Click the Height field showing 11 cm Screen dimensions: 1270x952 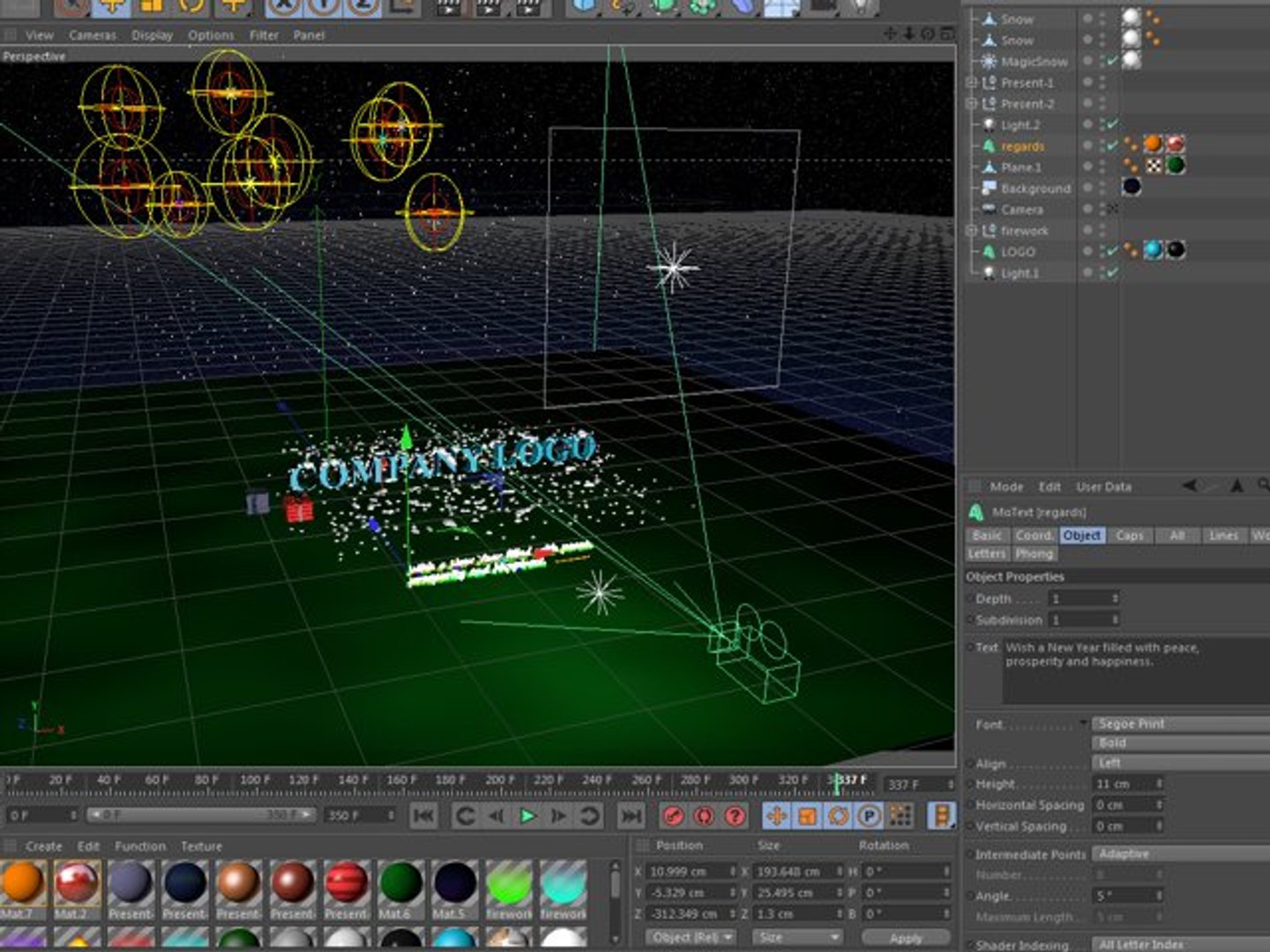pos(1129,784)
